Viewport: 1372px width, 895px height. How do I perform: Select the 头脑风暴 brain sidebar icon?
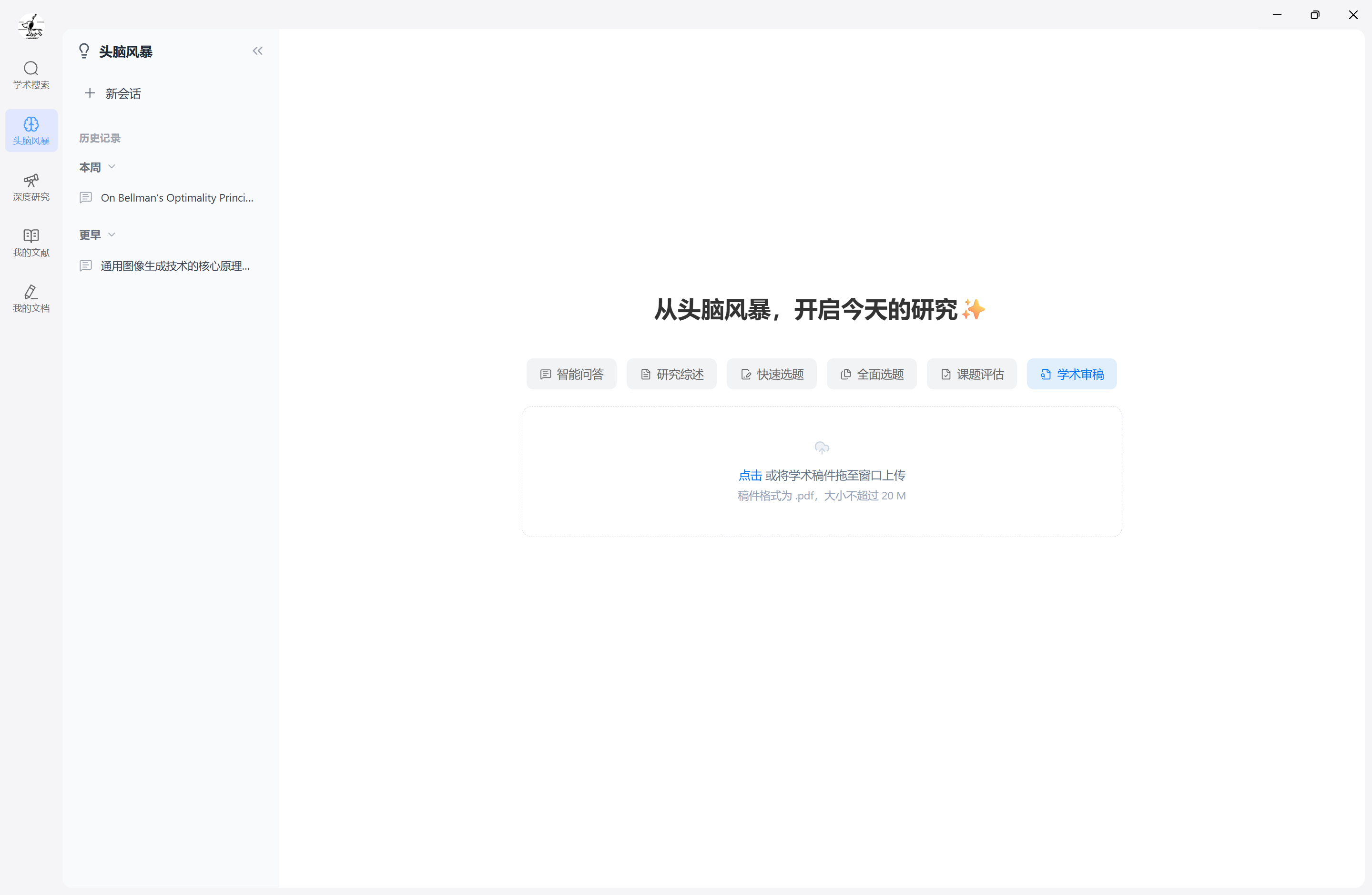pos(31,130)
